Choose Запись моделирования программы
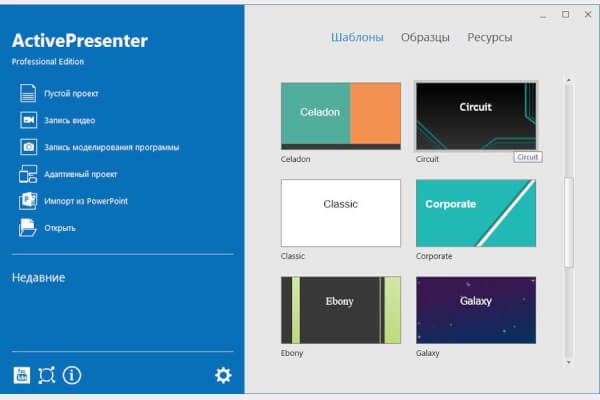600x400 pixels. 111,147
